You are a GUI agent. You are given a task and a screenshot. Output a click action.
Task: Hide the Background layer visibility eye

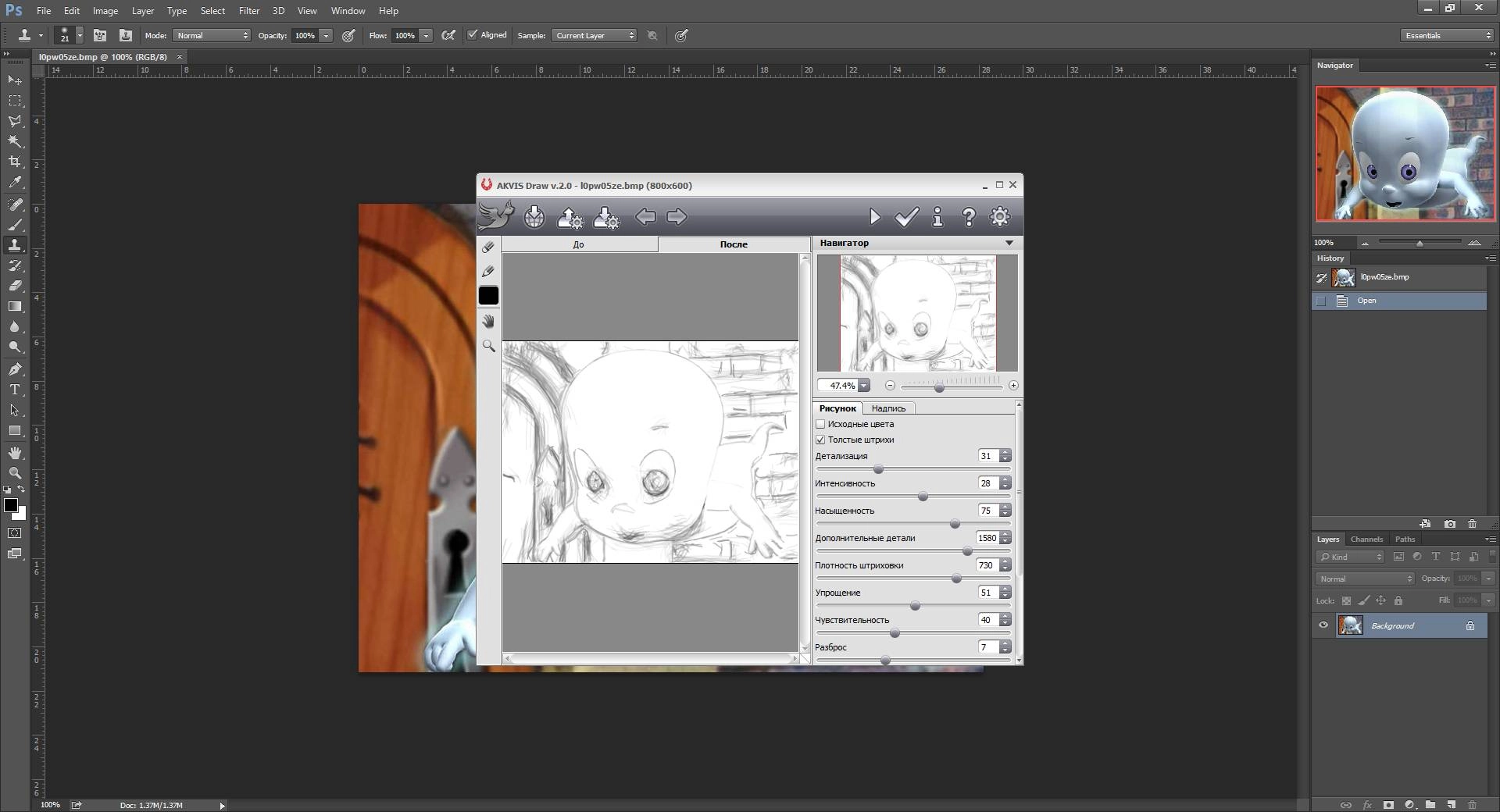1323,625
